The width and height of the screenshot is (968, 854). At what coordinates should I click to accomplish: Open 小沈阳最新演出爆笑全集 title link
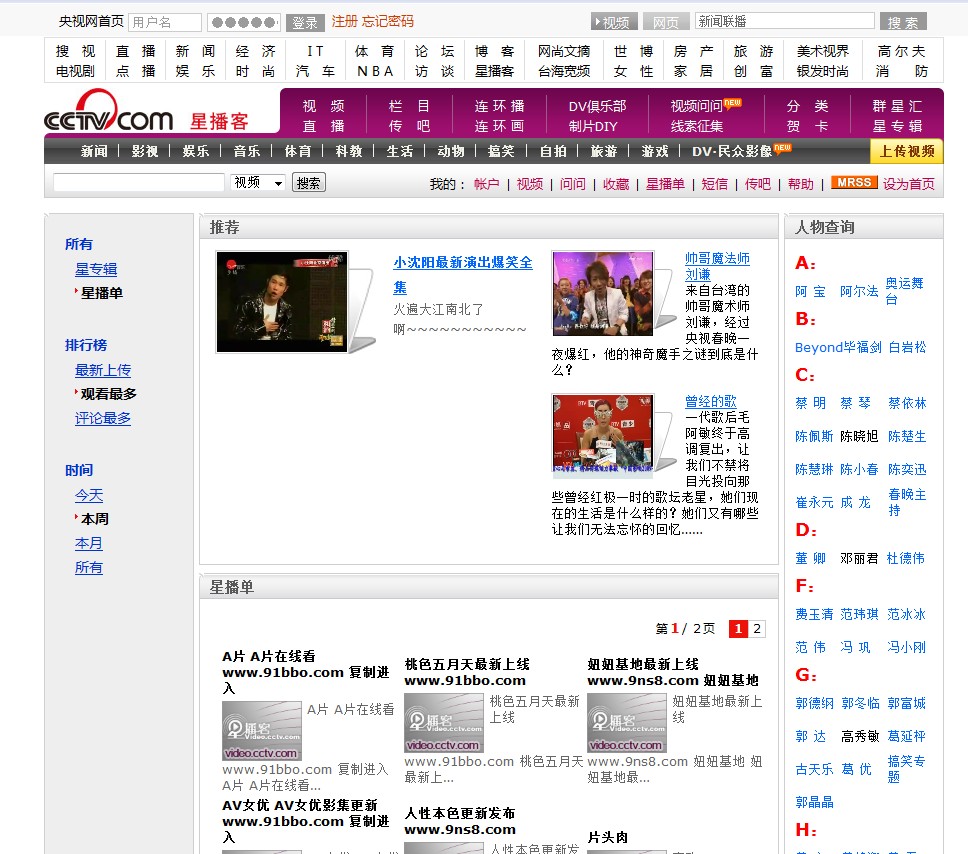(462, 275)
